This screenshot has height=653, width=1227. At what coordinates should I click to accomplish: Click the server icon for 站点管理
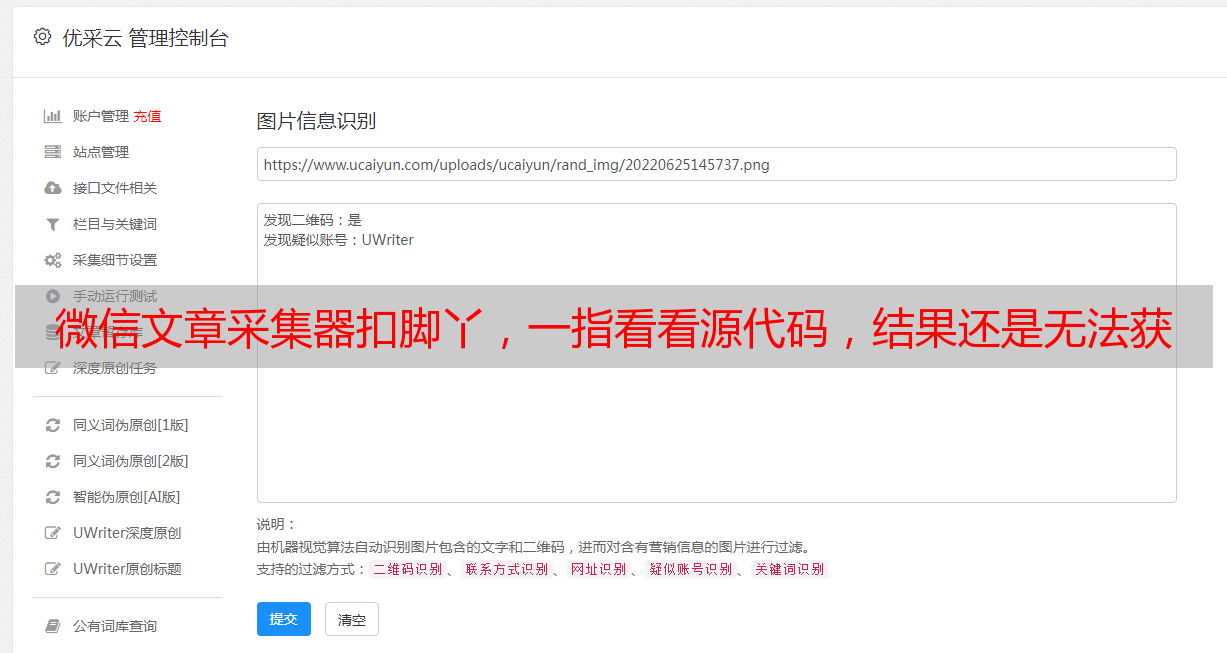pyautogui.click(x=53, y=152)
